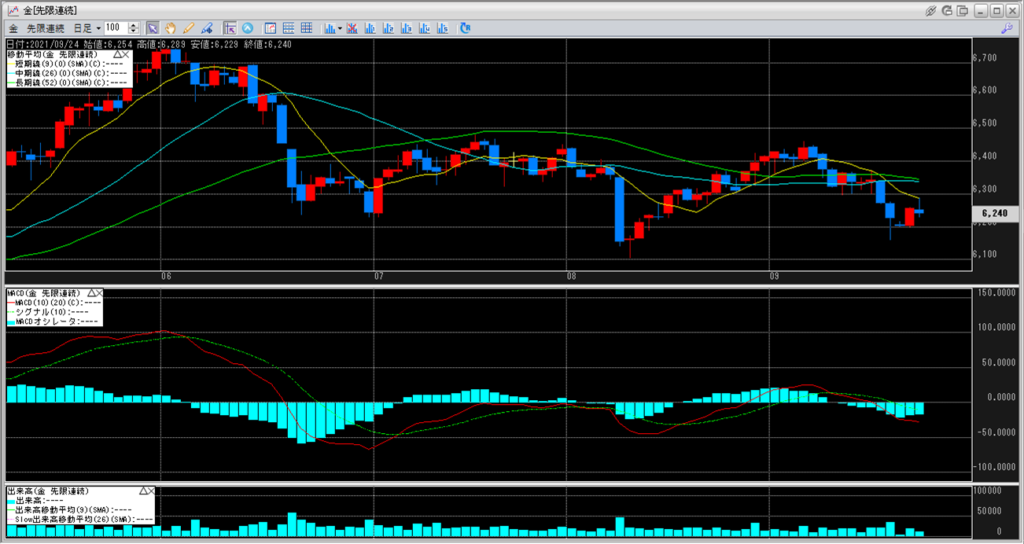The width and height of the screenshot is (1024, 544).
Task: Load chart template 2 icon
Action: click(389, 28)
